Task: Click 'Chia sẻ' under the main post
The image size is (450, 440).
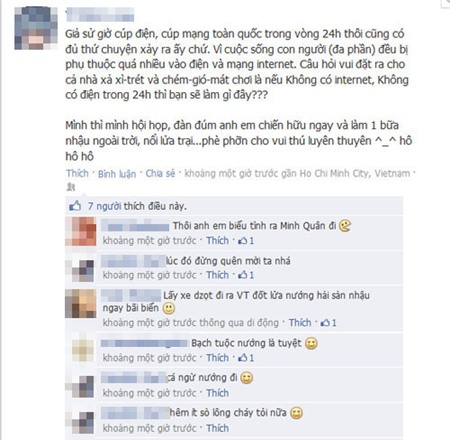Action: tap(160, 173)
